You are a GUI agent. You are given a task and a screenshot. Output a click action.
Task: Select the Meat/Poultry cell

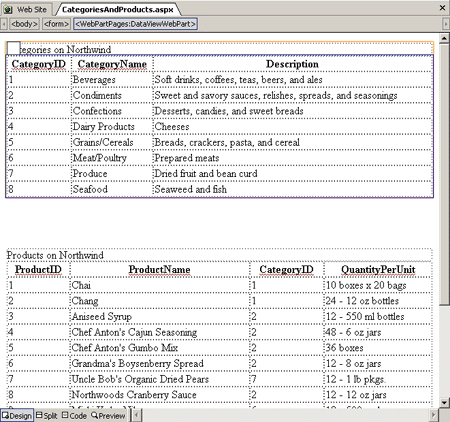click(x=112, y=158)
